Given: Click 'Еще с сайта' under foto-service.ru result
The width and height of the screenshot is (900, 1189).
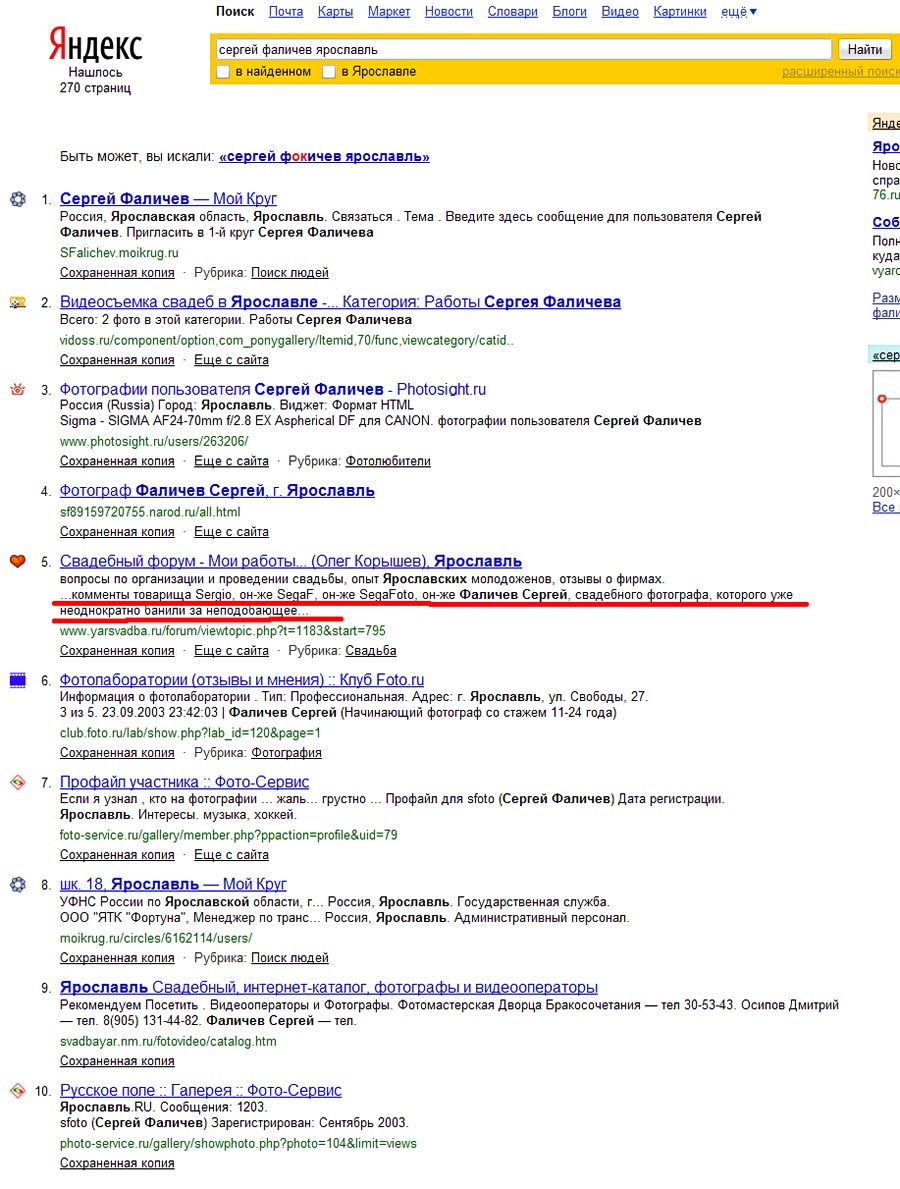Looking at the screenshot, I should (231, 855).
